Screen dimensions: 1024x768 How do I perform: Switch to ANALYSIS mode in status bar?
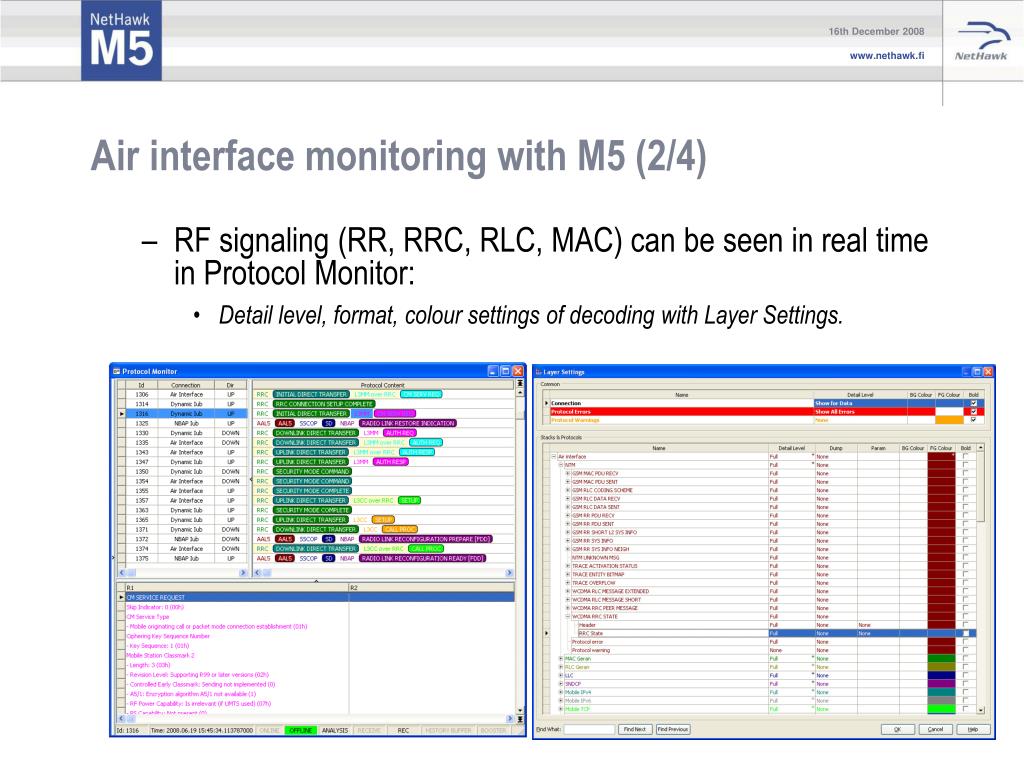click(x=335, y=730)
